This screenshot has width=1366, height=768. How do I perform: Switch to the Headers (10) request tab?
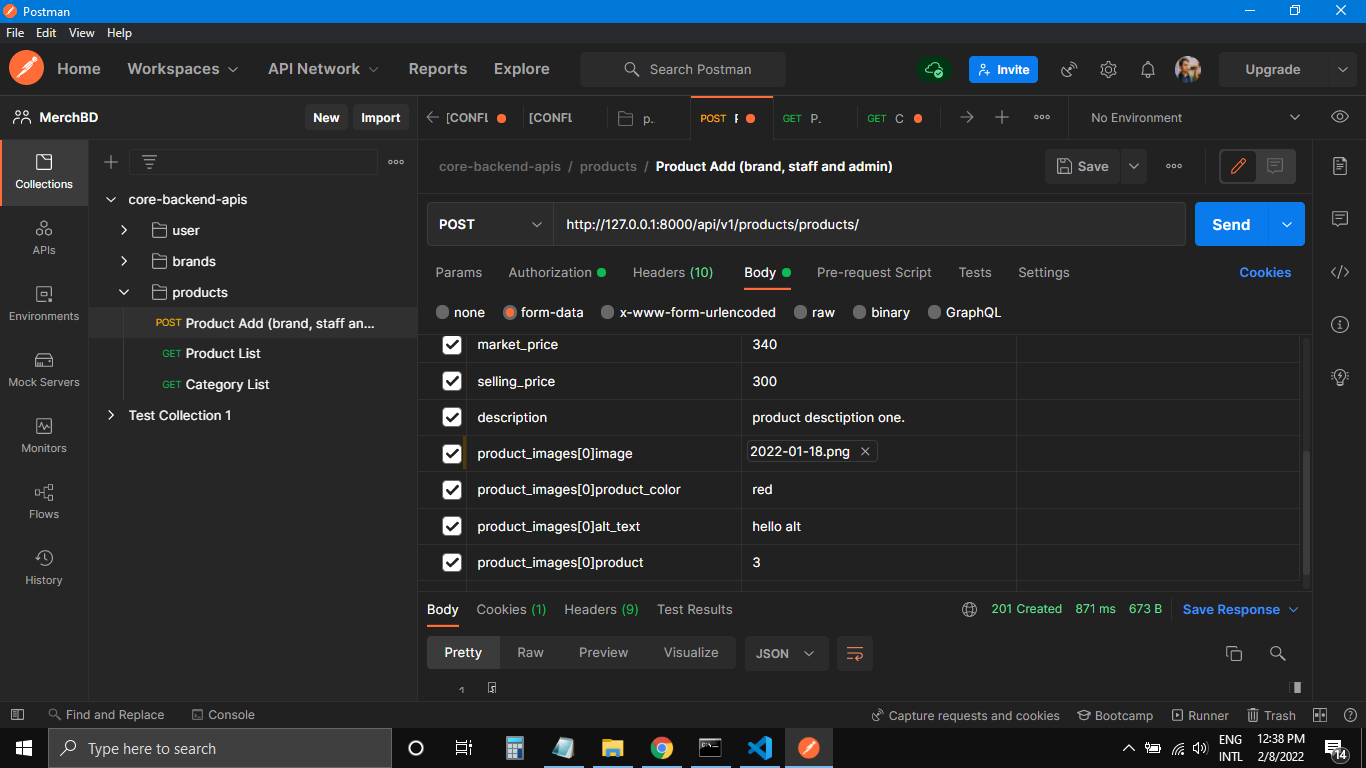click(673, 272)
